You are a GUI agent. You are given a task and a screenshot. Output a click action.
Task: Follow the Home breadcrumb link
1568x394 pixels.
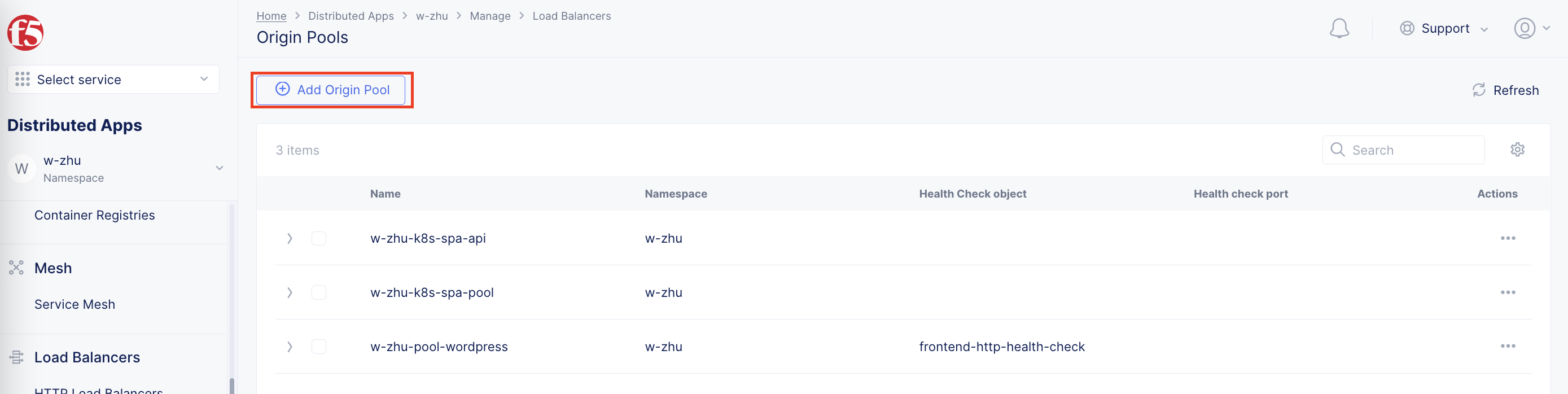point(271,16)
